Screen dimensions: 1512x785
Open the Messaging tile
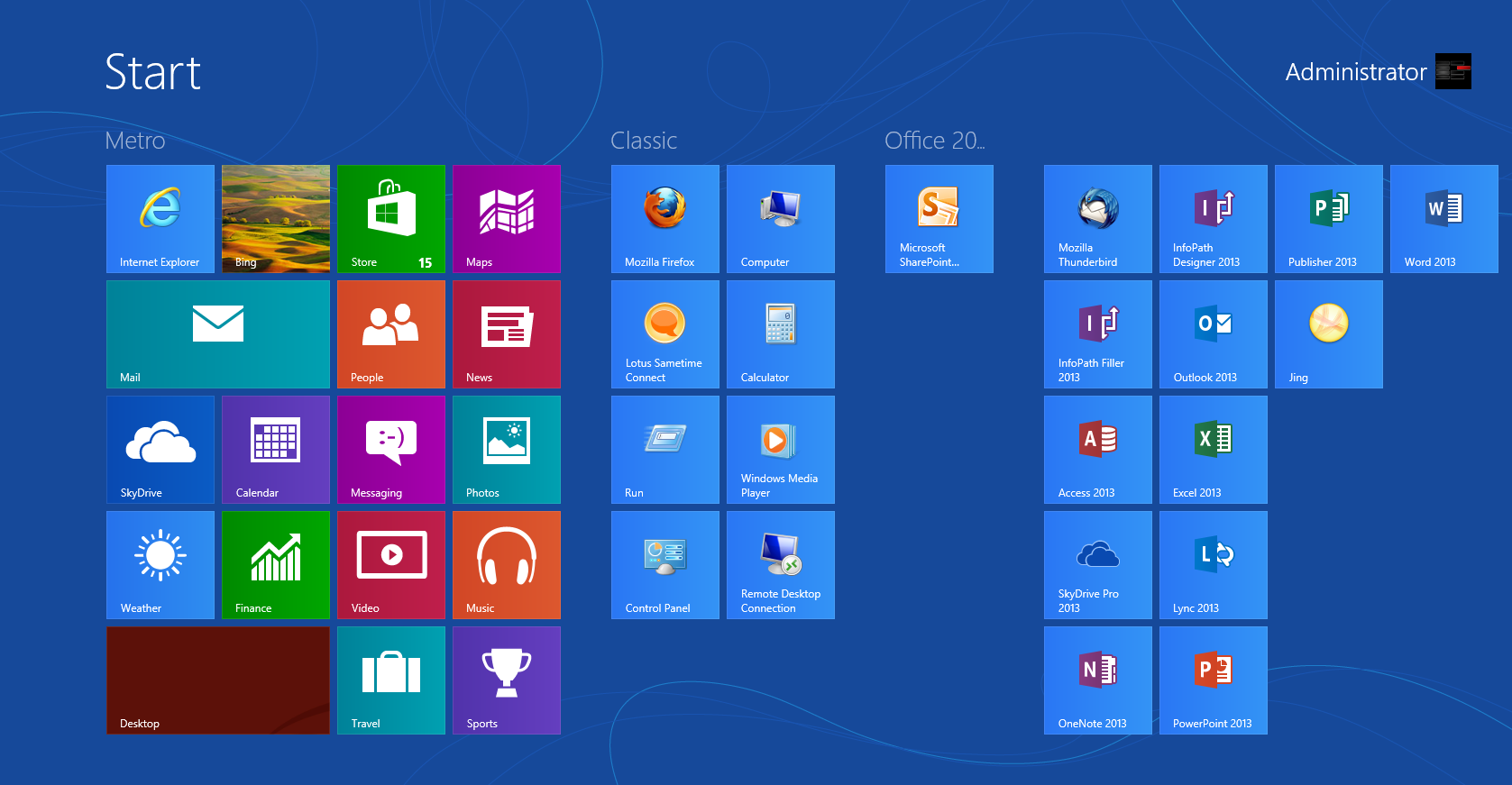(x=391, y=450)
